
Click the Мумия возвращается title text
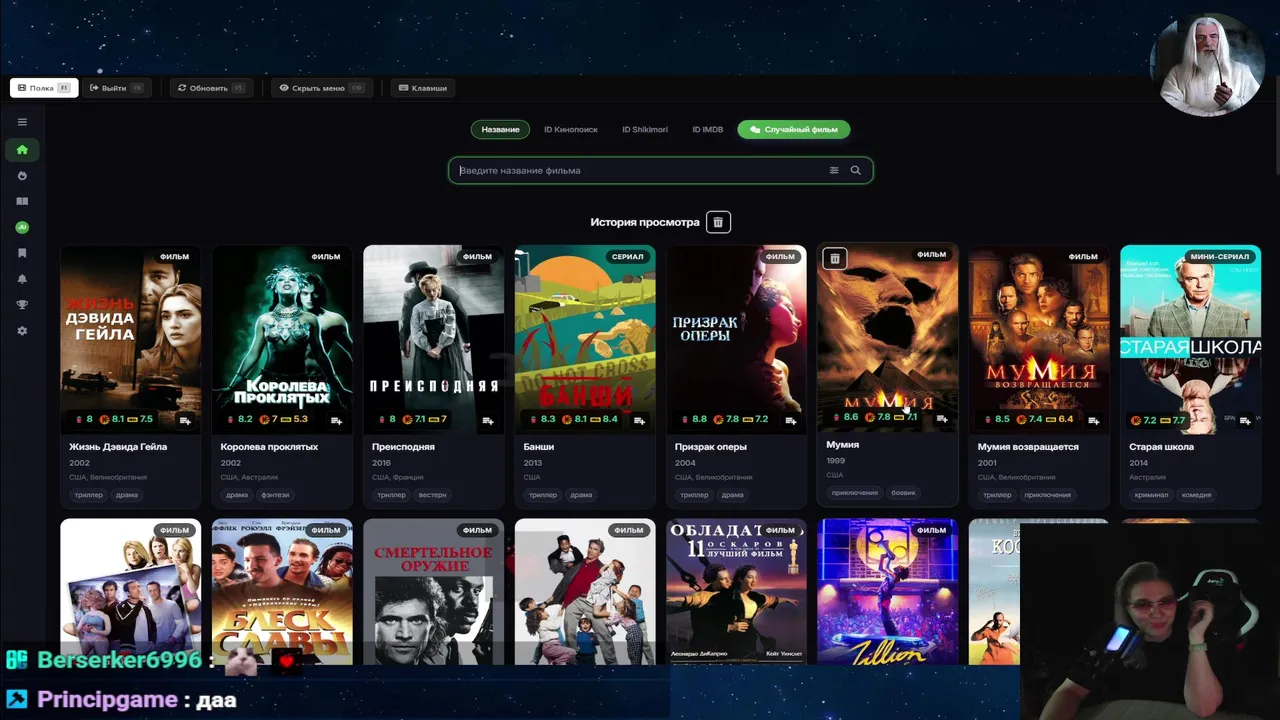[x=1028, y=447]
